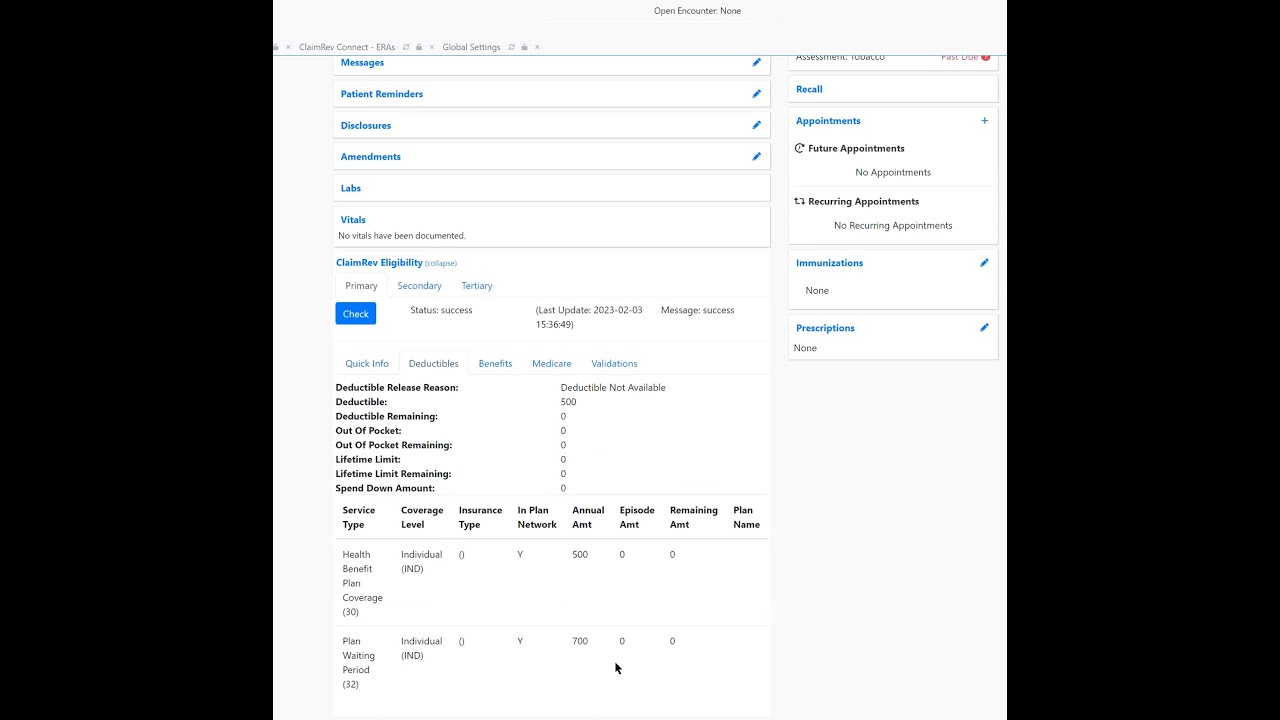Click the Service Type column header
This screenshot has height=720, width=1280.
tap(359, 517)
